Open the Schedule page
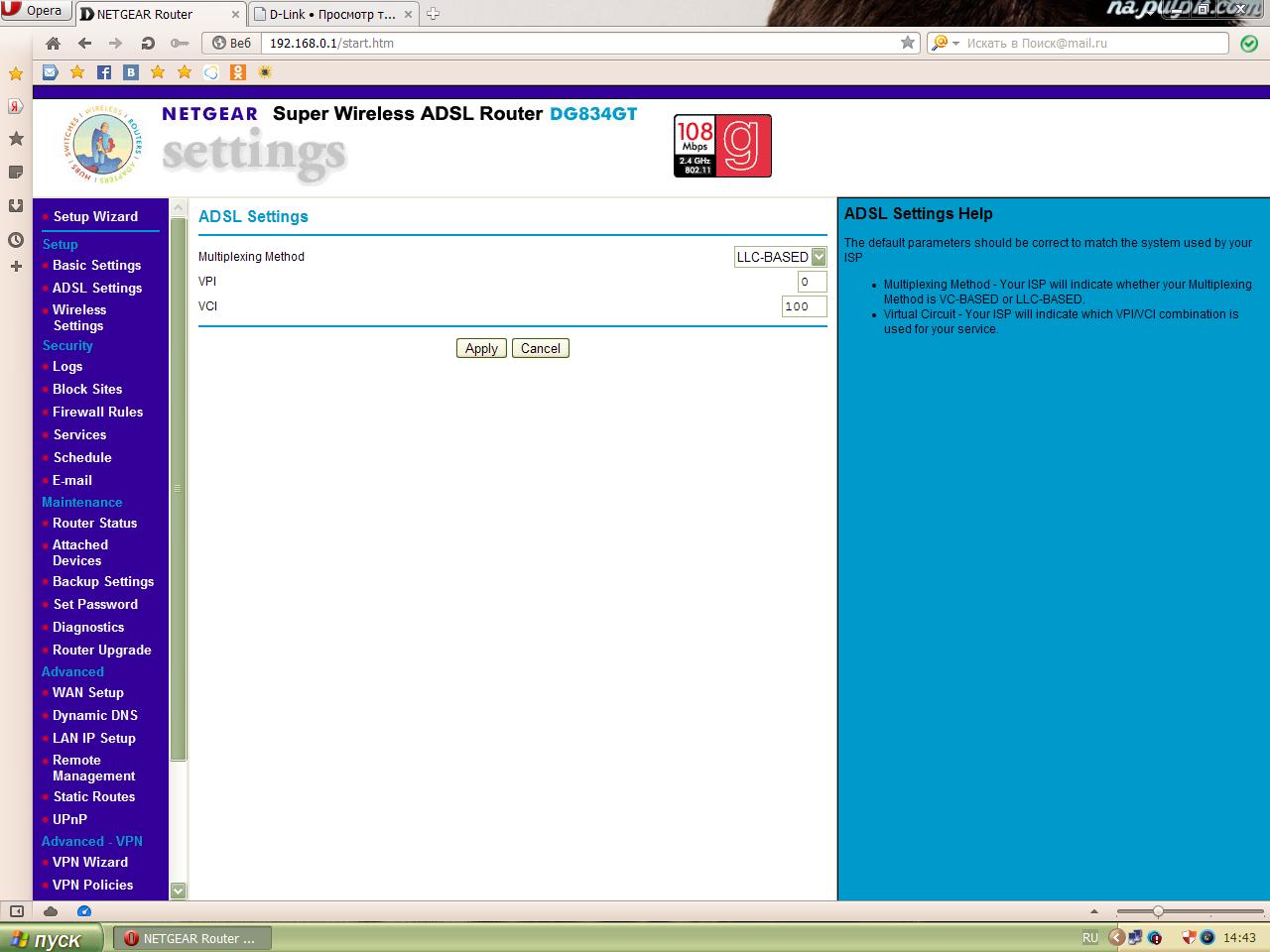The image size is (1270, 952). tap(82, 457)
